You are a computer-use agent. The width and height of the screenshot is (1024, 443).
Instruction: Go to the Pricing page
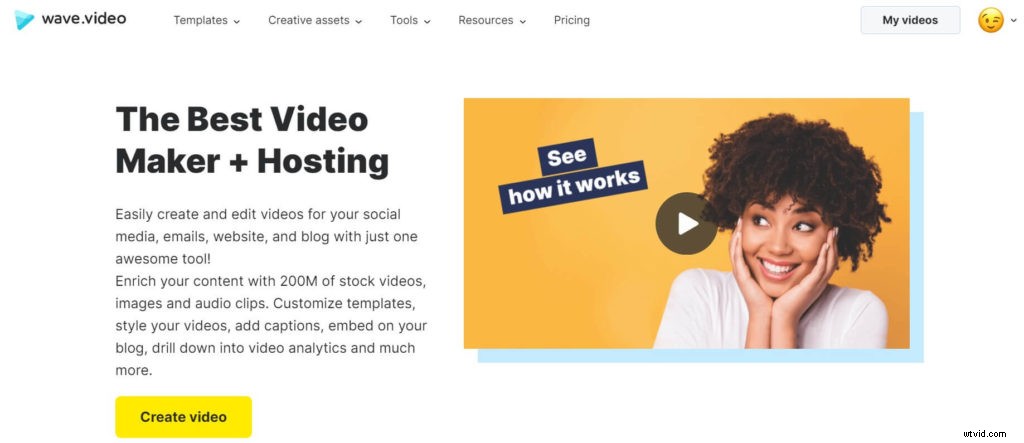click(x=571, y=20)
